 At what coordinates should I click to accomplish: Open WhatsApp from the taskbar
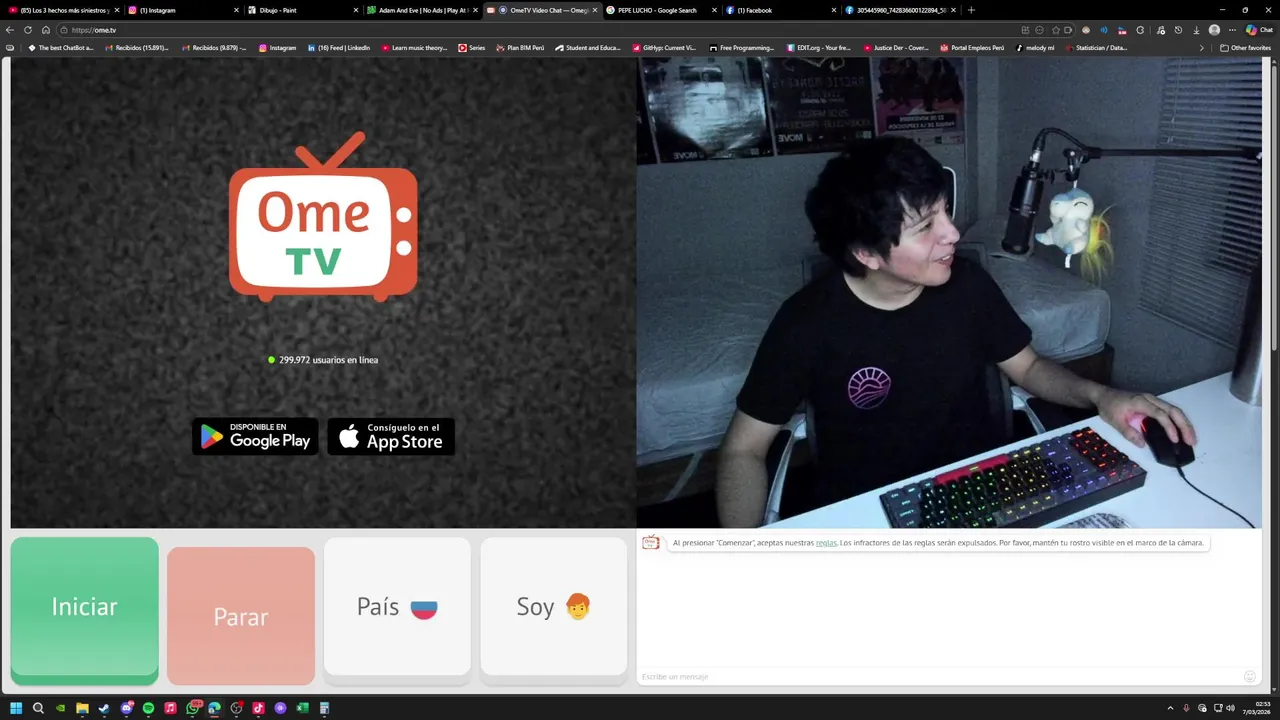[x=193, y=708]
